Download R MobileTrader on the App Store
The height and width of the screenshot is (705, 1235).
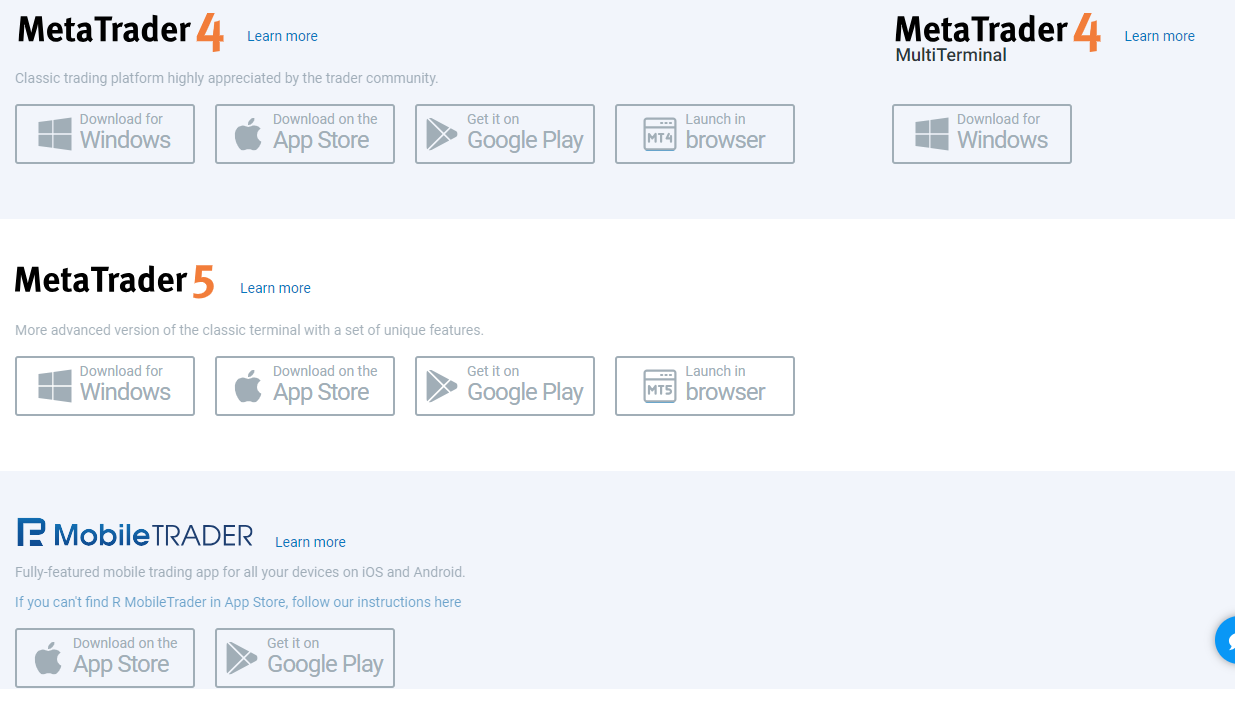[x=105, y=658]
